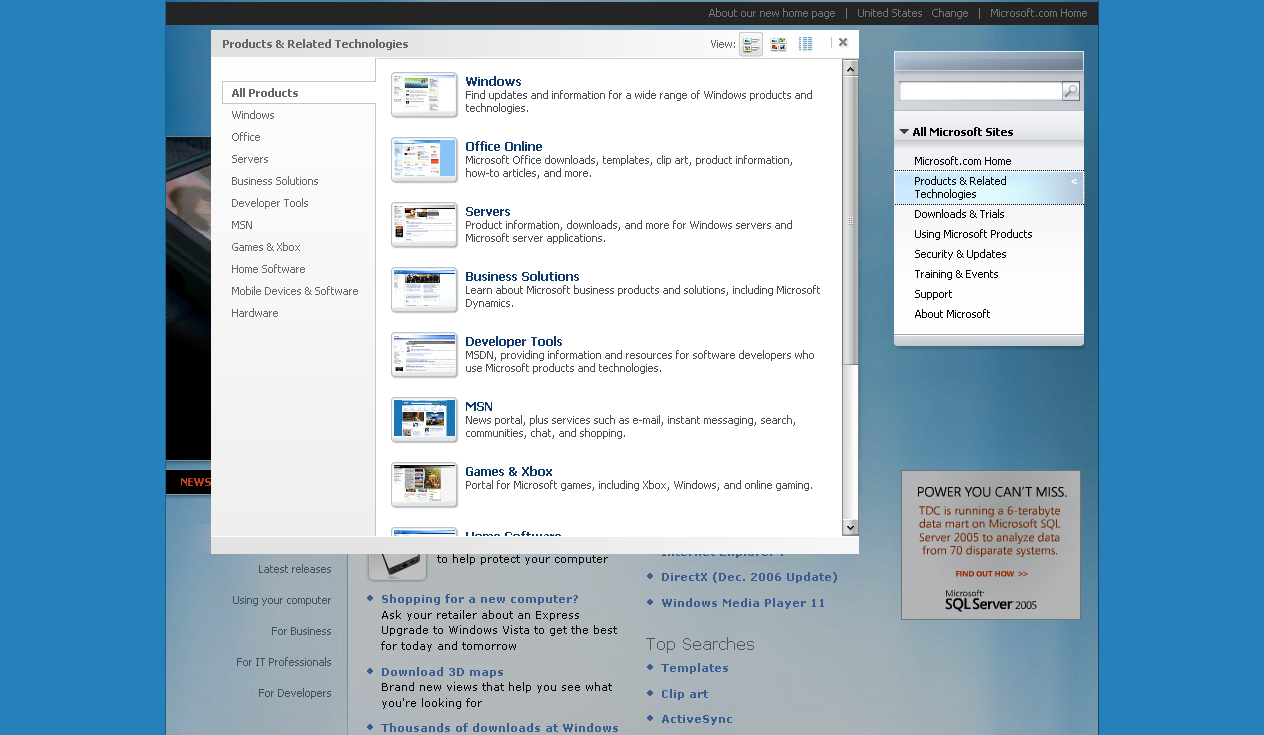Select Developer Tools in the left category list

click(x=270, y=203)
